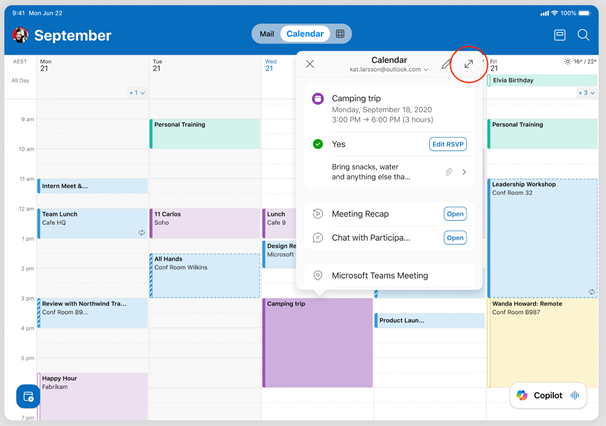Open the apps grid icon next to Calendar
The width and height of the screenshot is (606, 426).
coord(340,34)
